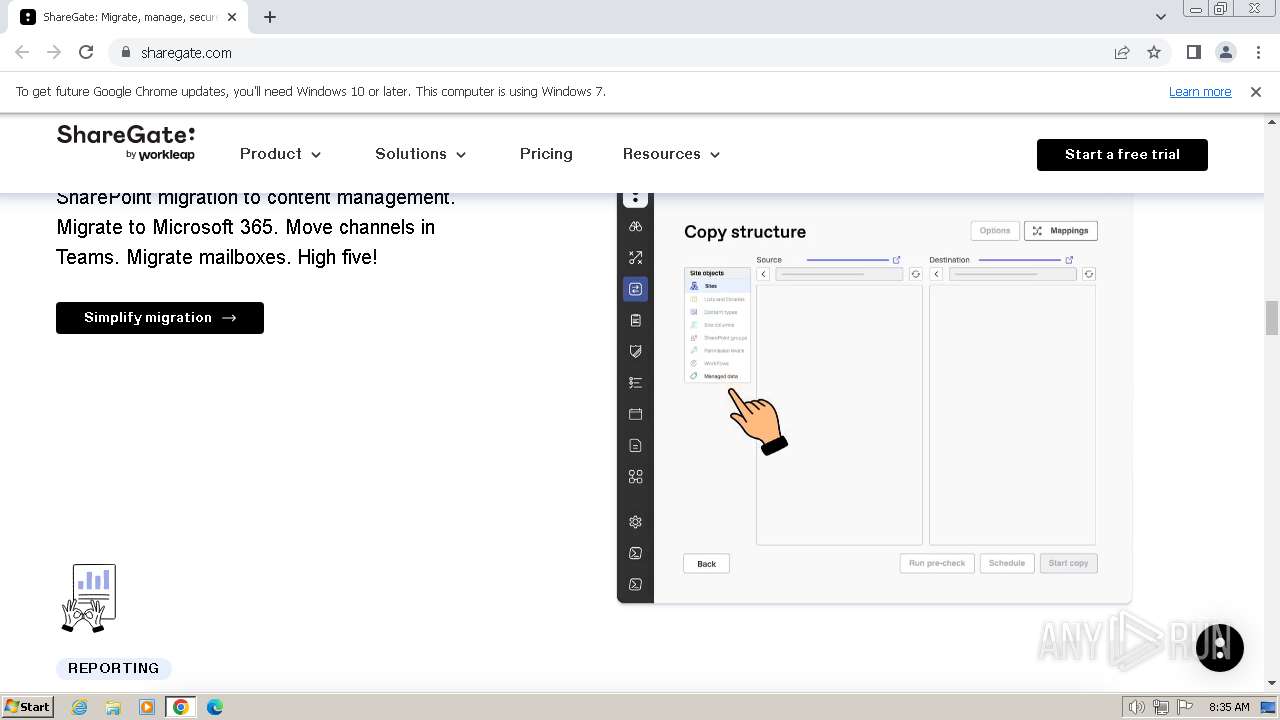Click the taskbar clock showing 8:35 AM
The image size is (1280, 720).
coord(1229,707)
